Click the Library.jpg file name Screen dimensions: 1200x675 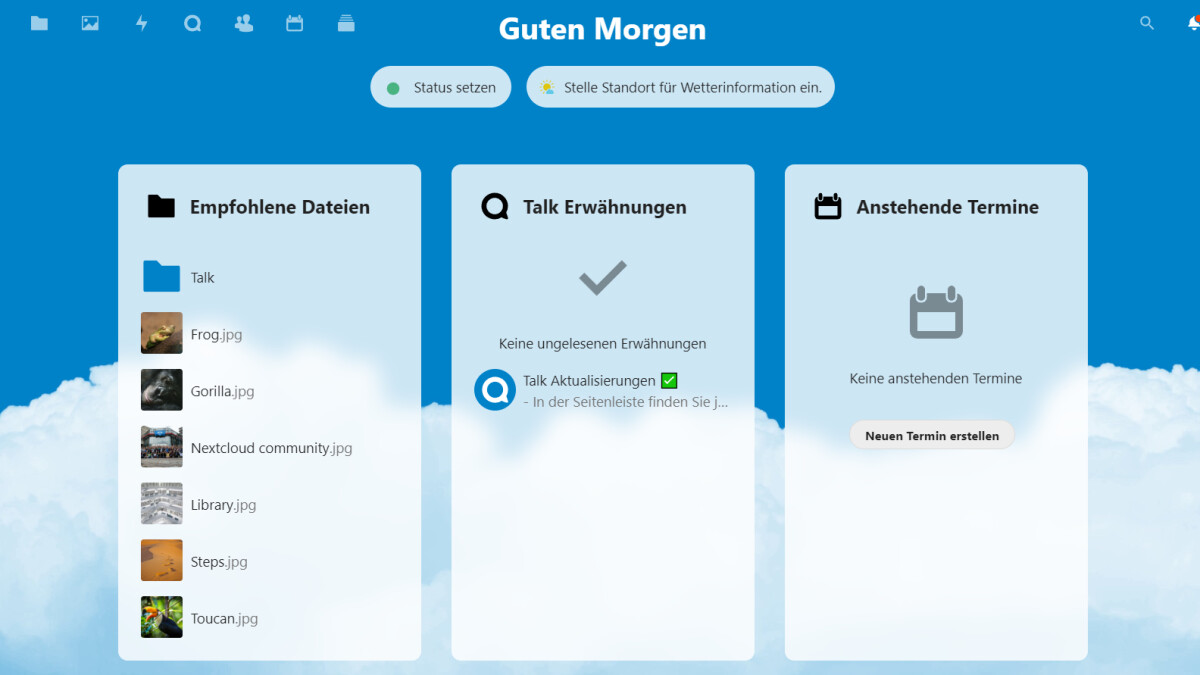point(224,506)
